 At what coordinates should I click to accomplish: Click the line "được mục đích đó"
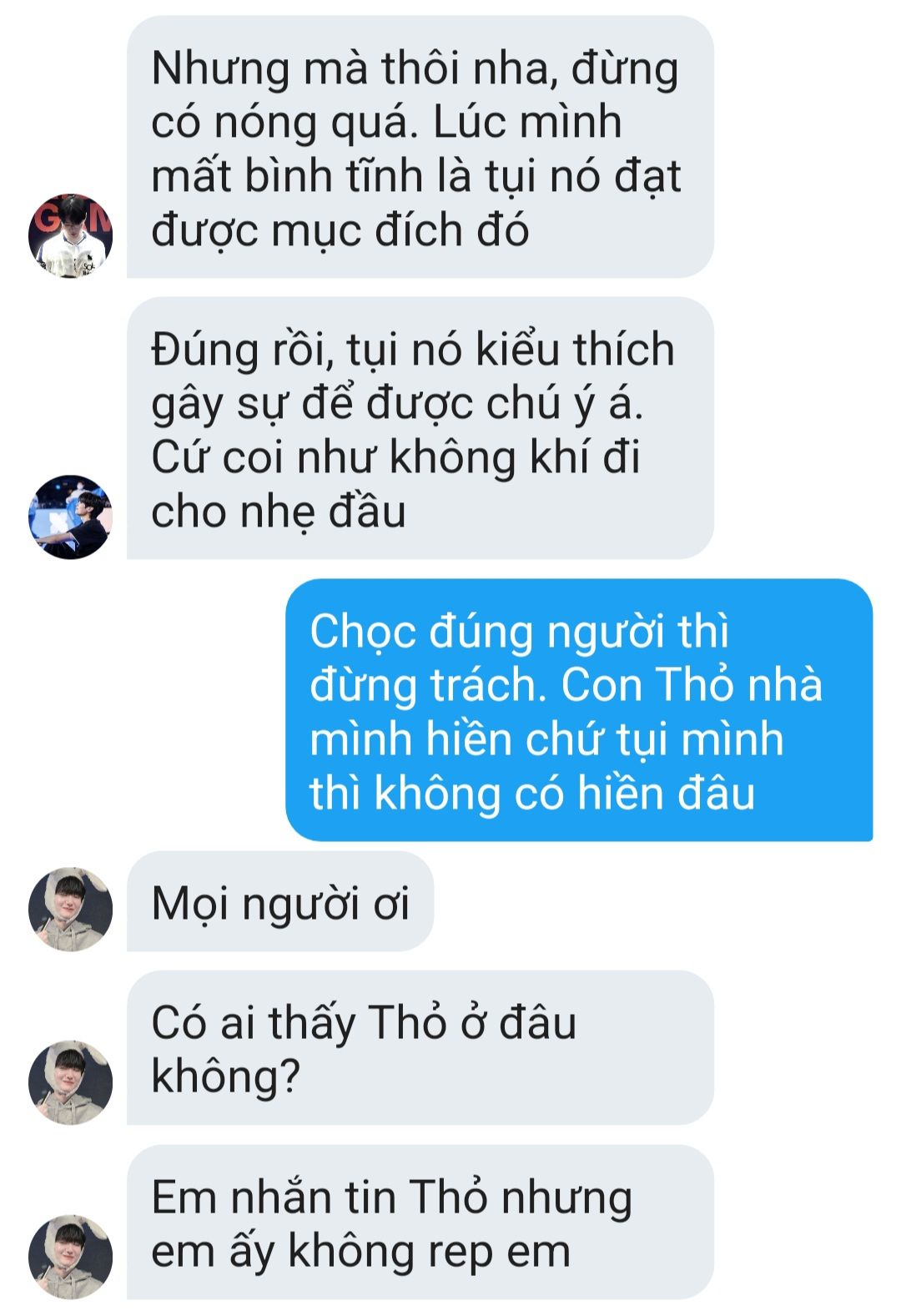[340, 230]
